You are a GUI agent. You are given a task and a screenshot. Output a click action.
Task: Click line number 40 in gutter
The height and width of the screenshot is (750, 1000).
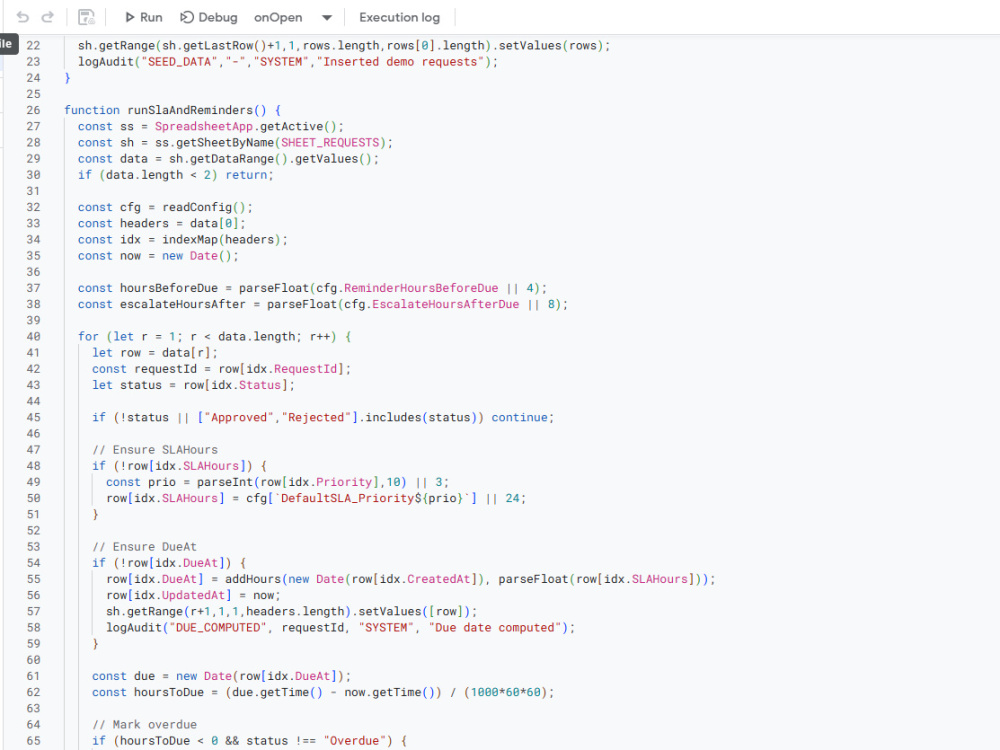tap(33, 337)
